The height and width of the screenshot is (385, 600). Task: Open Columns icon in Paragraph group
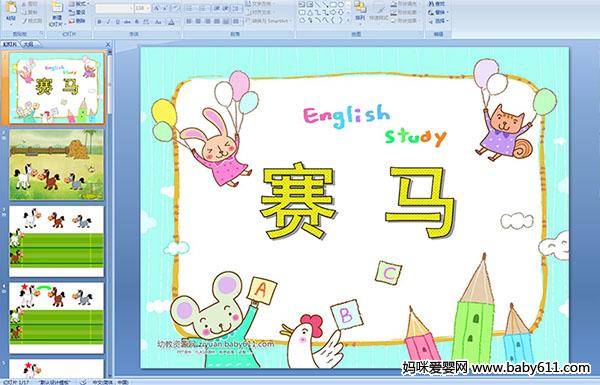(x=236, y=21)
